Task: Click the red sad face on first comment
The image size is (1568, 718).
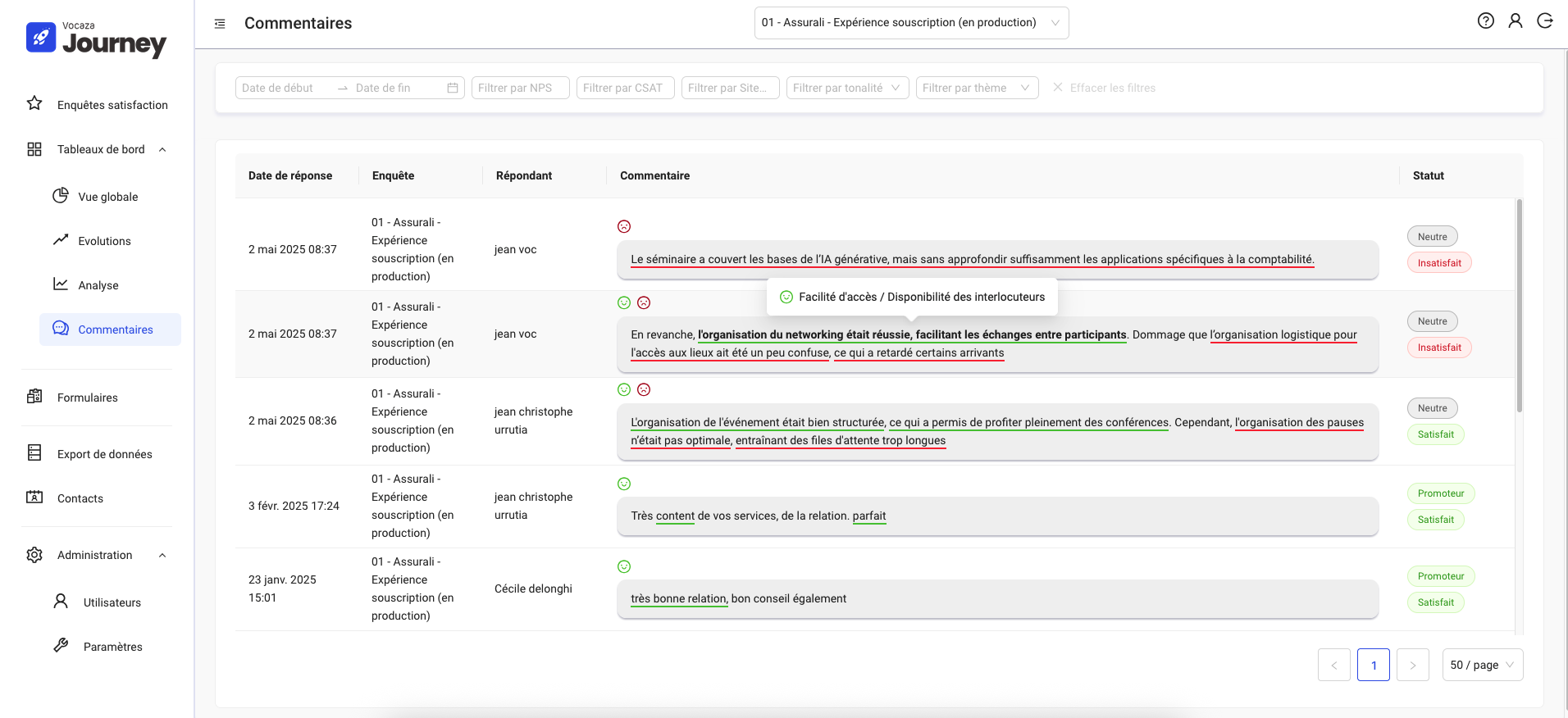Action: point(624,226)
